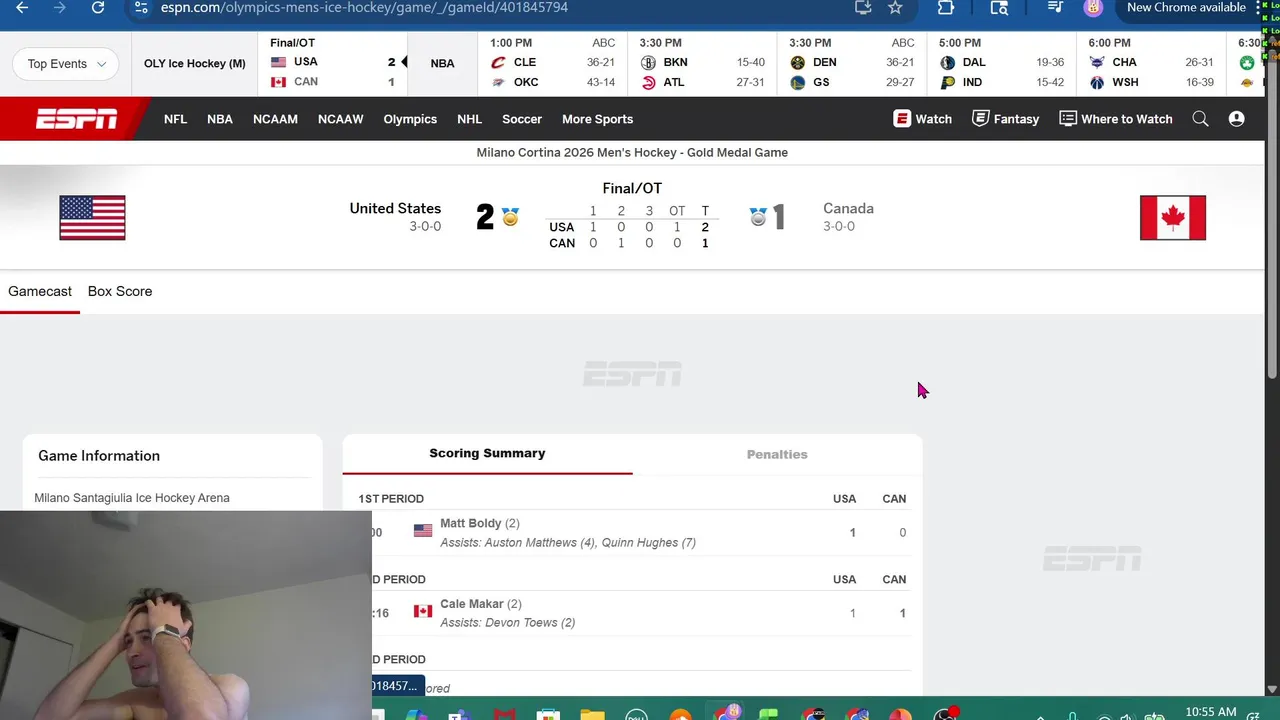Open the CLE vs OKC 1:00 PM game
The width and height of the screenshot is (1280, 720).
(x=553, y=64)
